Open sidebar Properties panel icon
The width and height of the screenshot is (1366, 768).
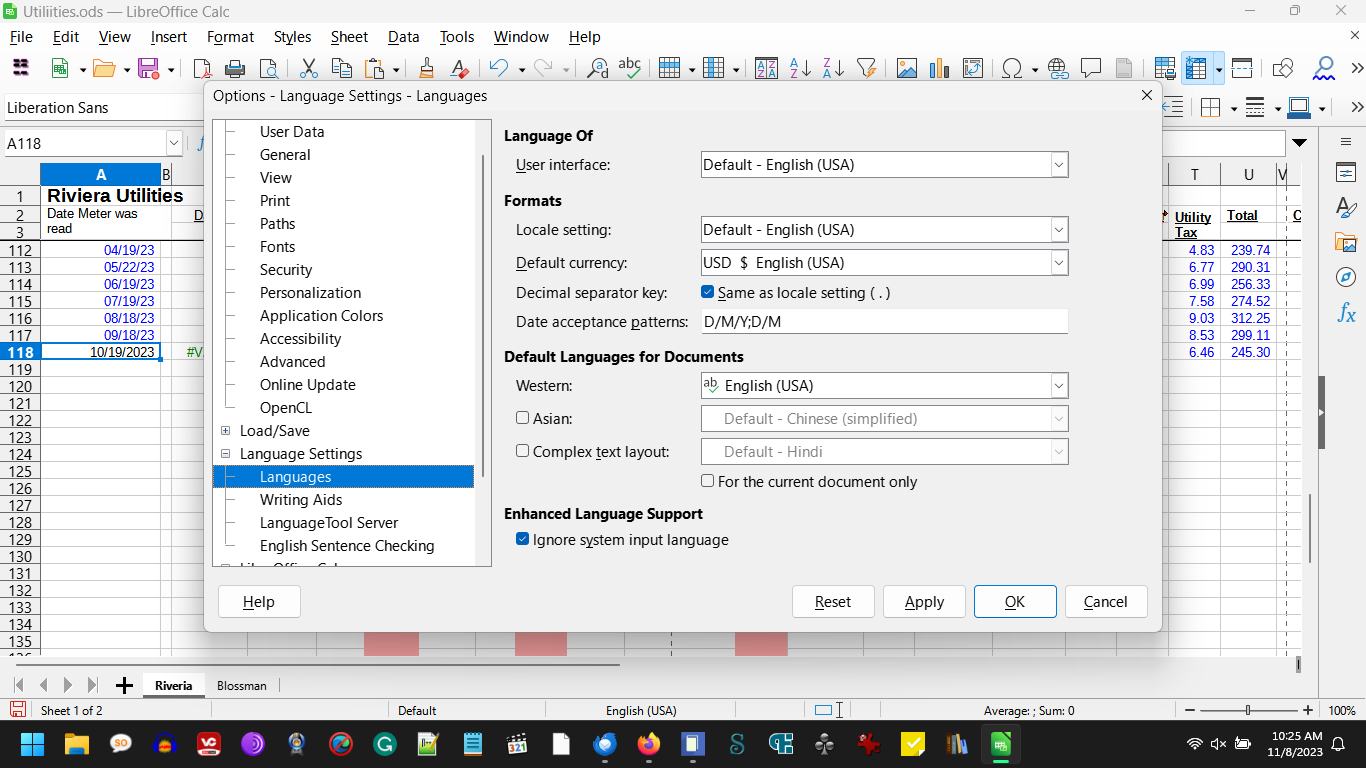point(1346,173)
